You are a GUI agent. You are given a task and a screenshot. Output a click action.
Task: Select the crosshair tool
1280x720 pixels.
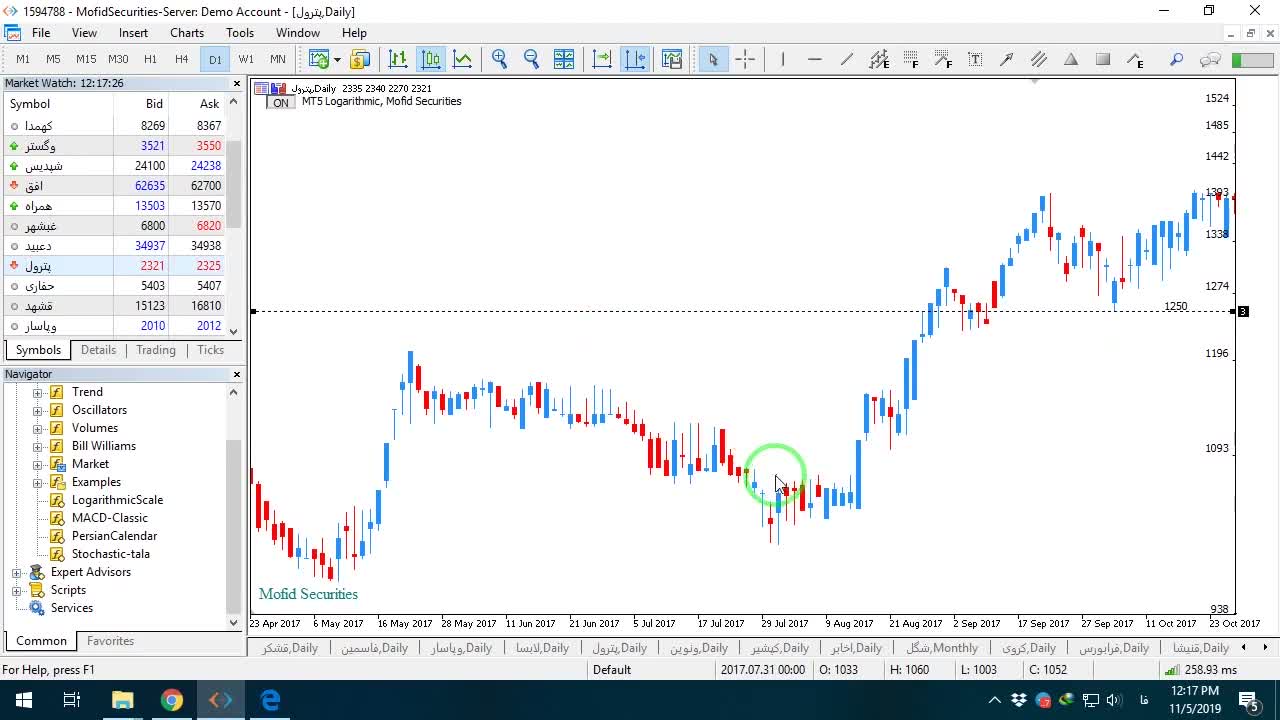[x=745, y=59]
